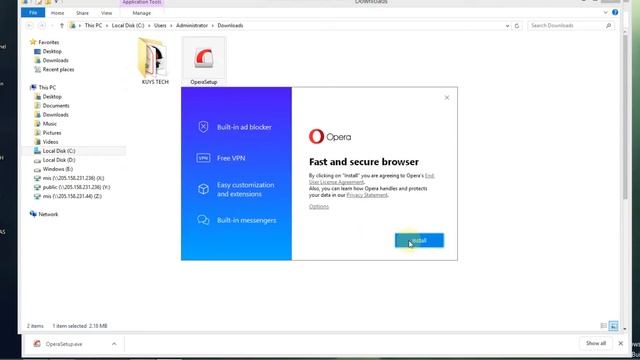Open the Options link in Opera installer

[x=319, y=207]
